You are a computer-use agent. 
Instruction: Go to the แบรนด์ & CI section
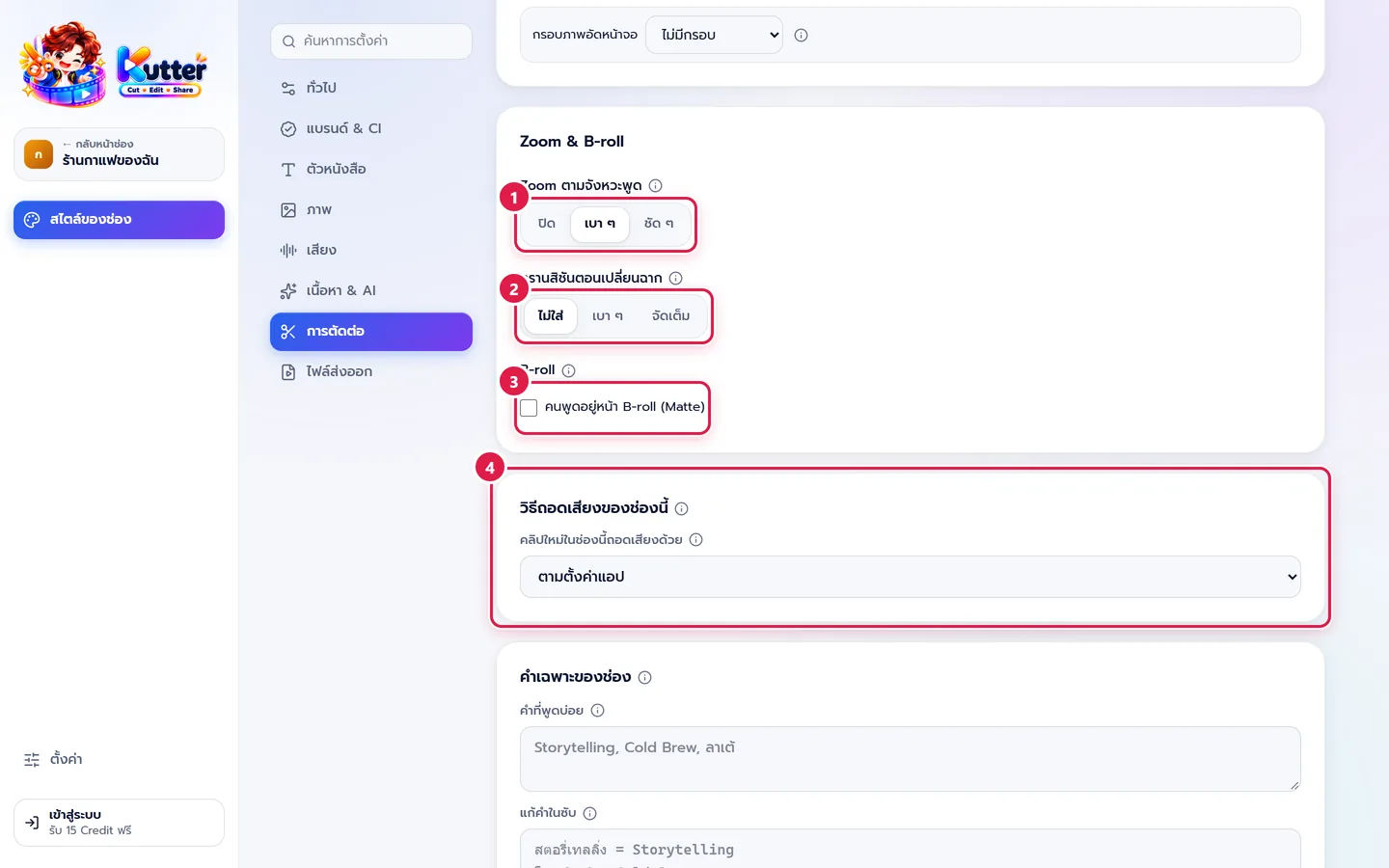point(371,128)
